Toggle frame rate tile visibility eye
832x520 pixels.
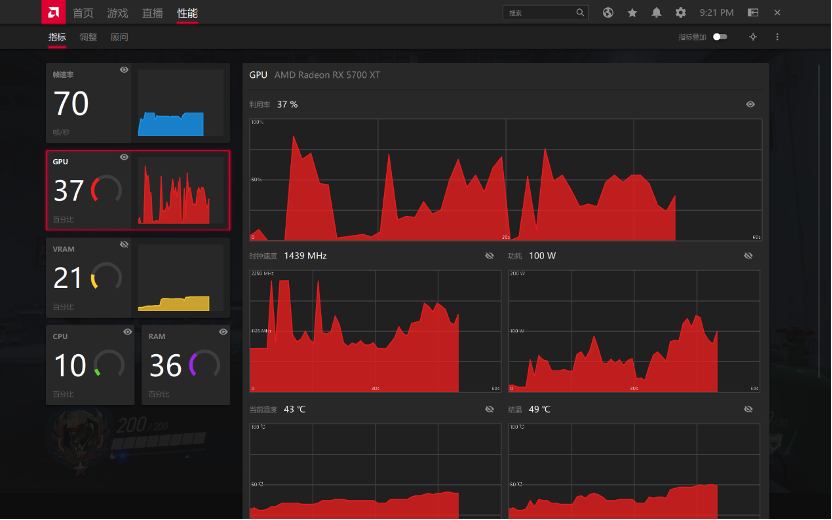[x=124, y=70]
